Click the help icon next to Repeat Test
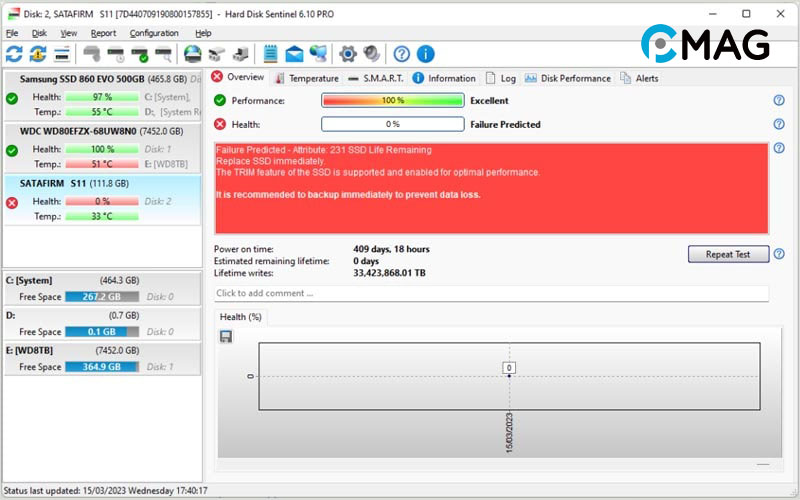Screen dimensions: 800x500 click(779, 254)
